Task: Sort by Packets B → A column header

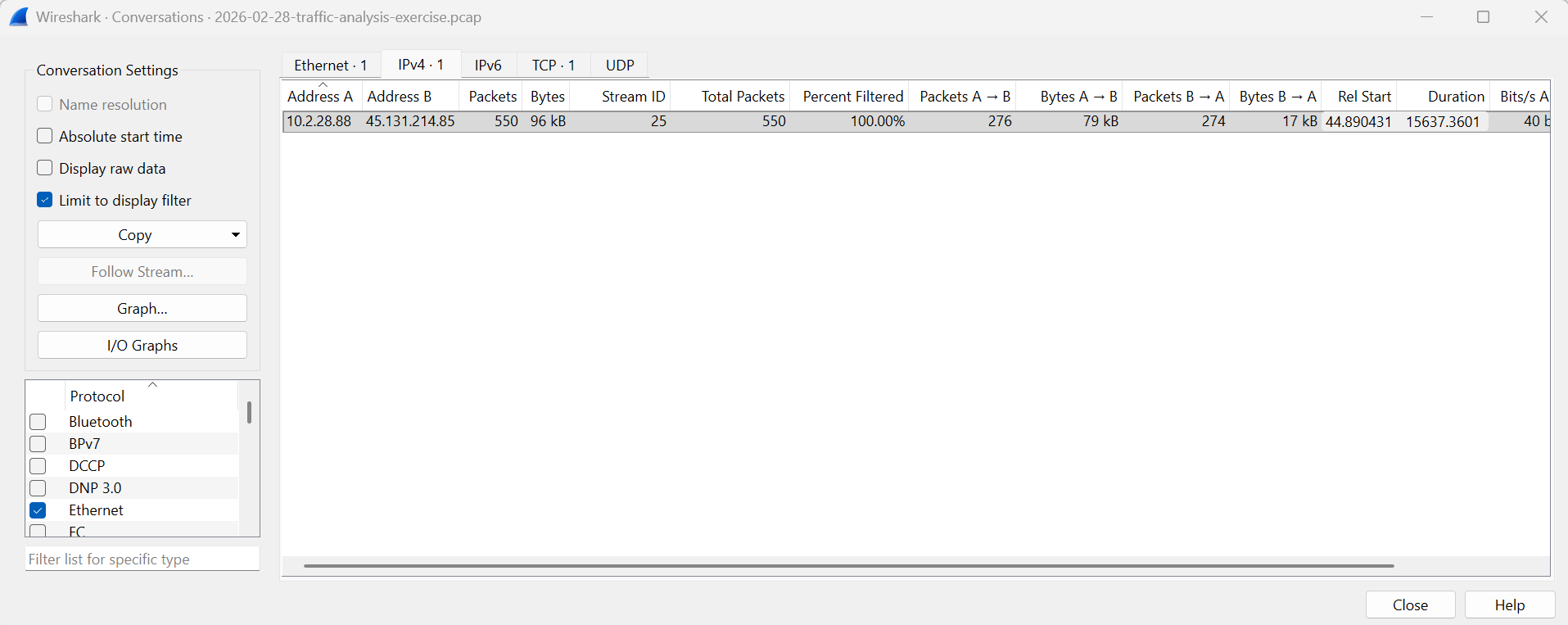Action: click(x=1177, y=96)
